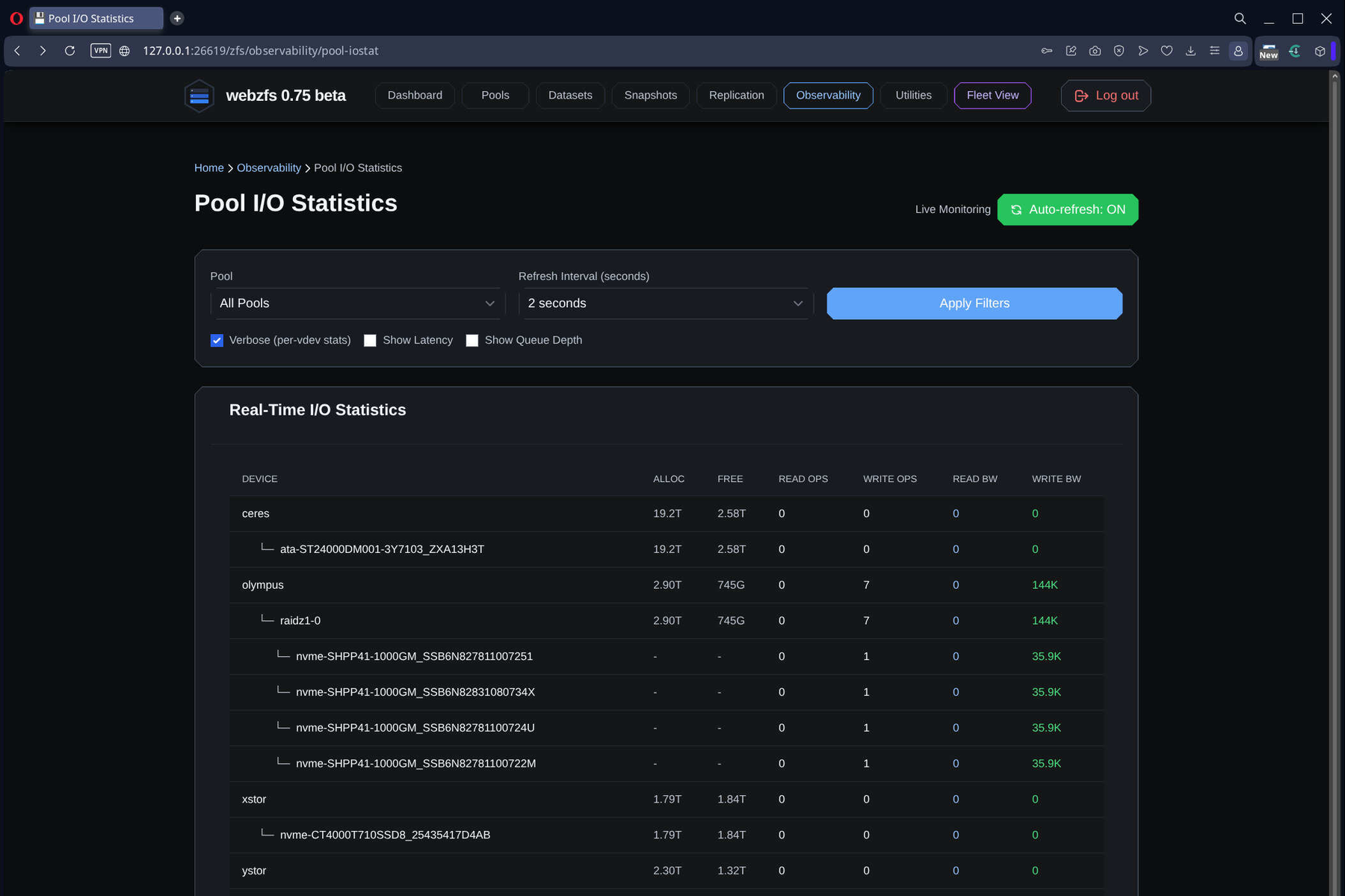Click device ata-ST24000DM001-3Y7103_ZXA13H3T
This screenshot has height=896, width=1345.
pyautogui.click(x=382, y=549)
